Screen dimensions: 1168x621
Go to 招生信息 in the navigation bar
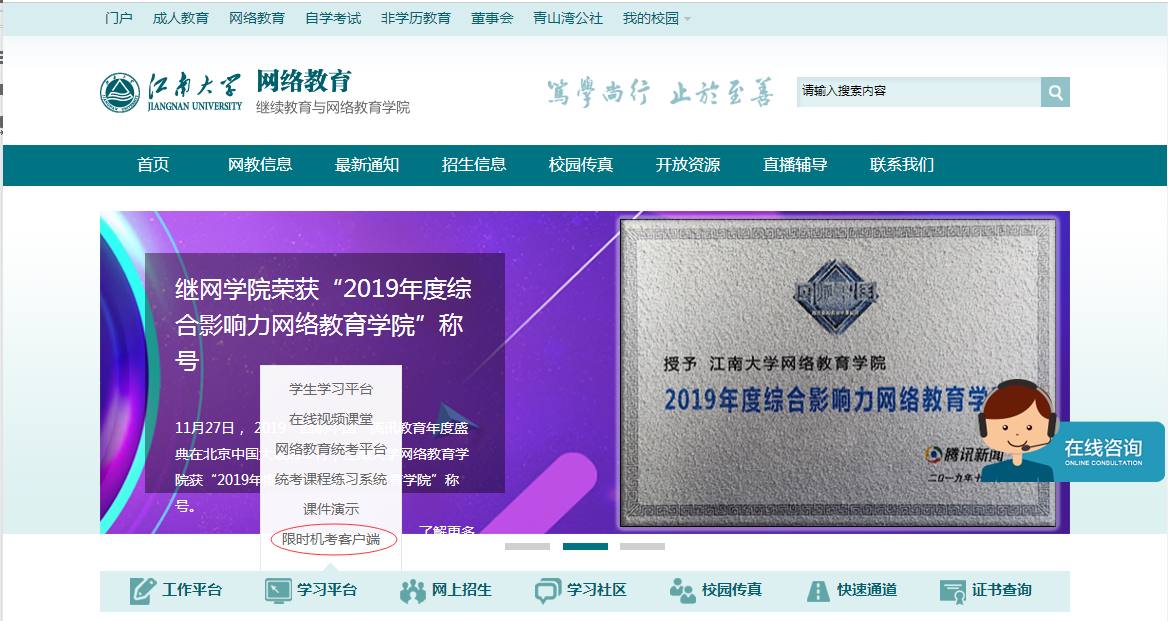474,165
